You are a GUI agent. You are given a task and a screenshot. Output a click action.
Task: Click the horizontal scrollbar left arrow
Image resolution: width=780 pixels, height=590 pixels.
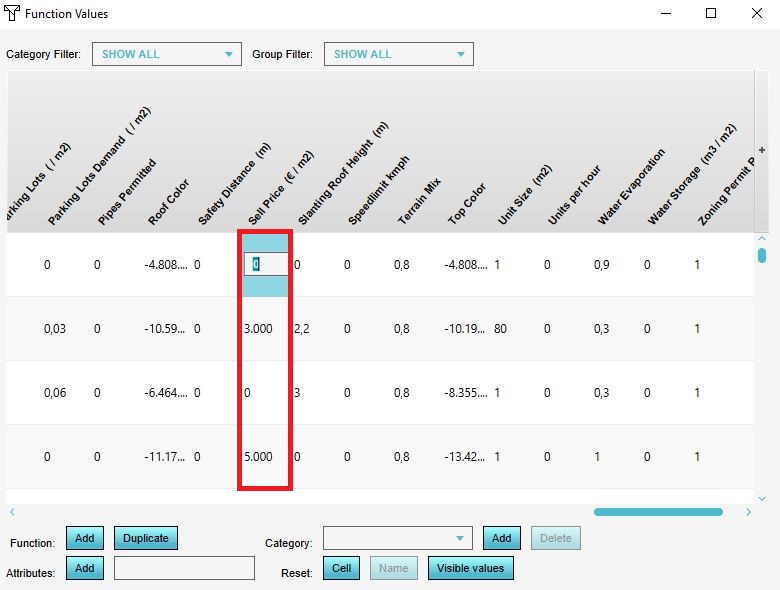coord(12,512)
